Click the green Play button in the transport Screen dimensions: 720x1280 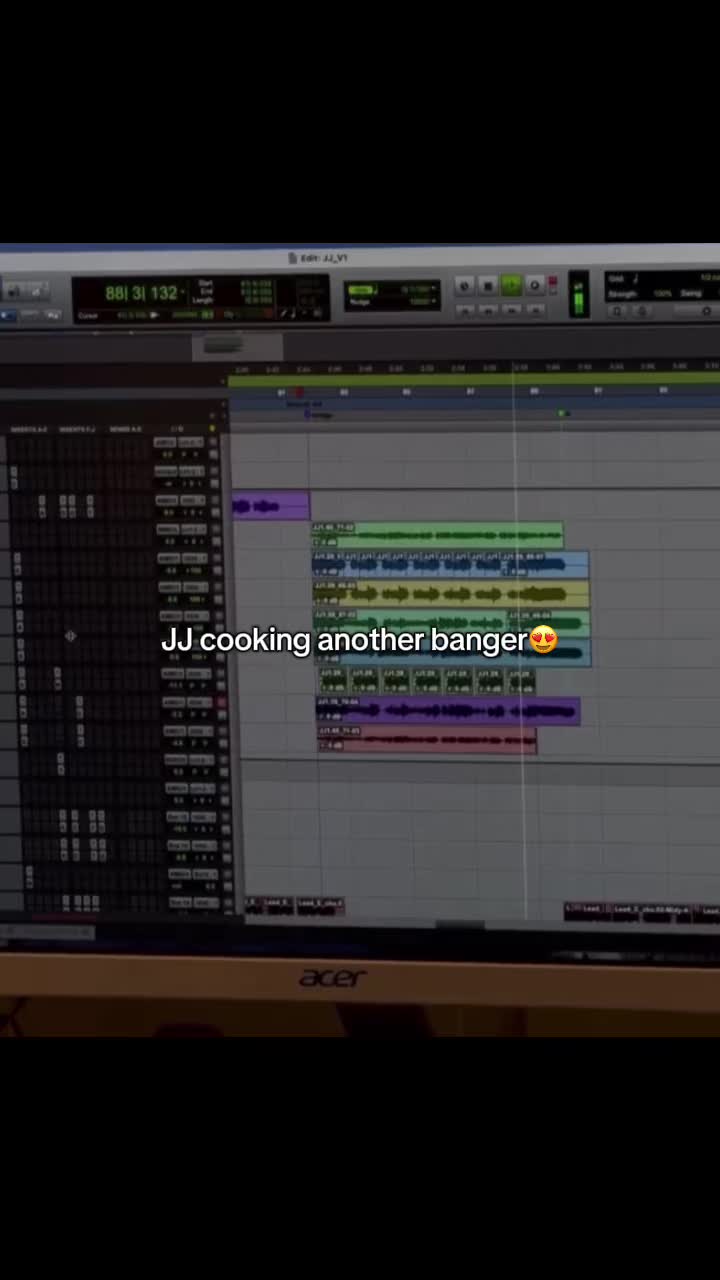511,286
